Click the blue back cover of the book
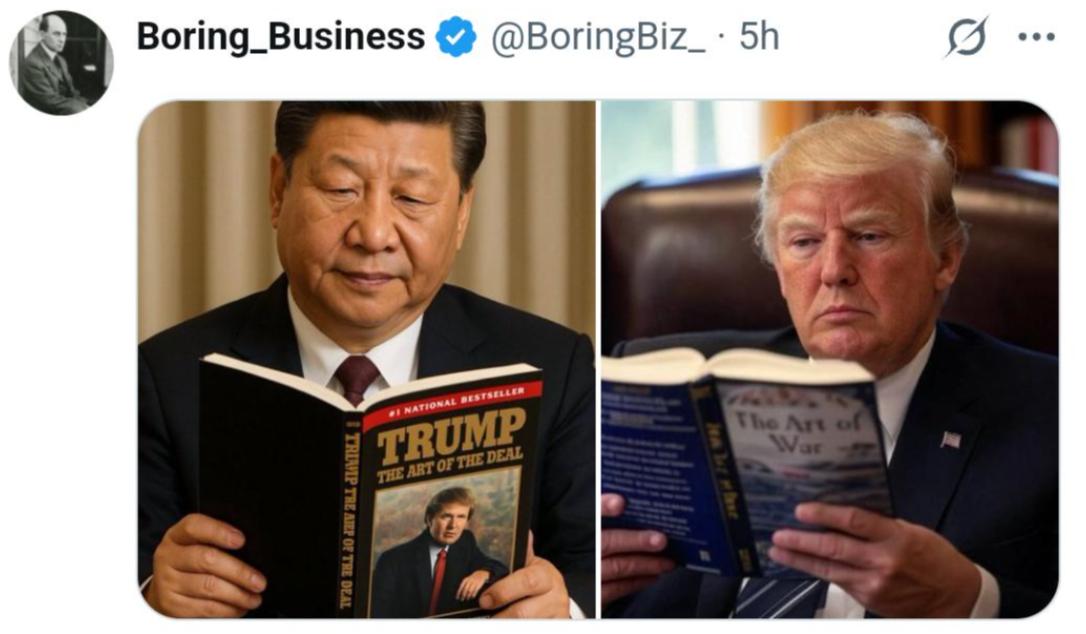Screen dimensions: 1086x634 coord(651,471)
